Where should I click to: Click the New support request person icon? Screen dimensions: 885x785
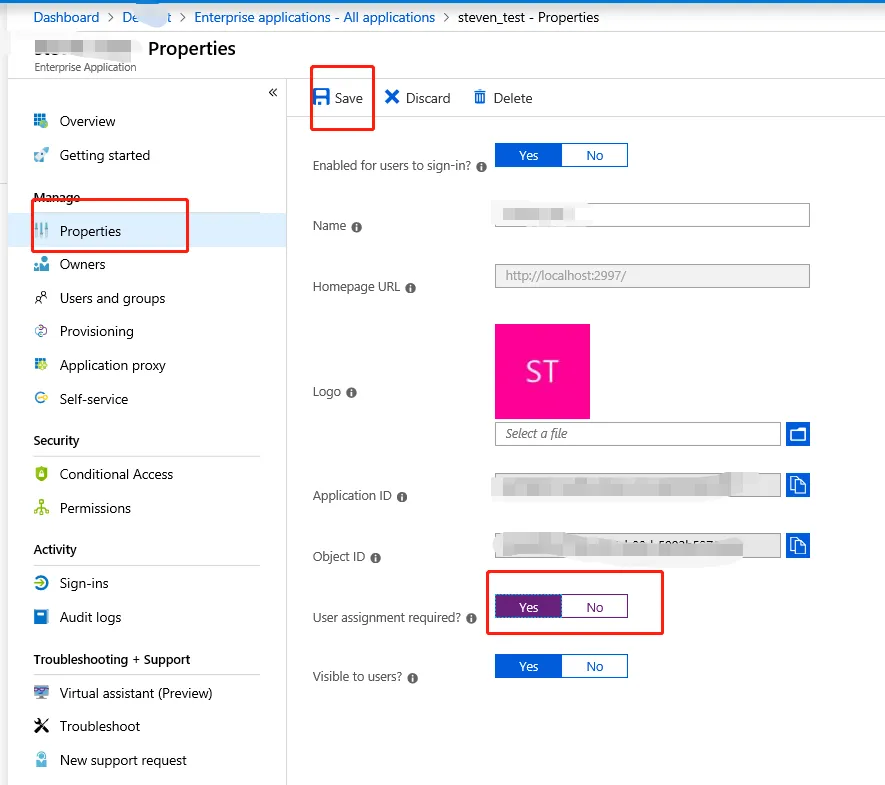coord(41,760)
